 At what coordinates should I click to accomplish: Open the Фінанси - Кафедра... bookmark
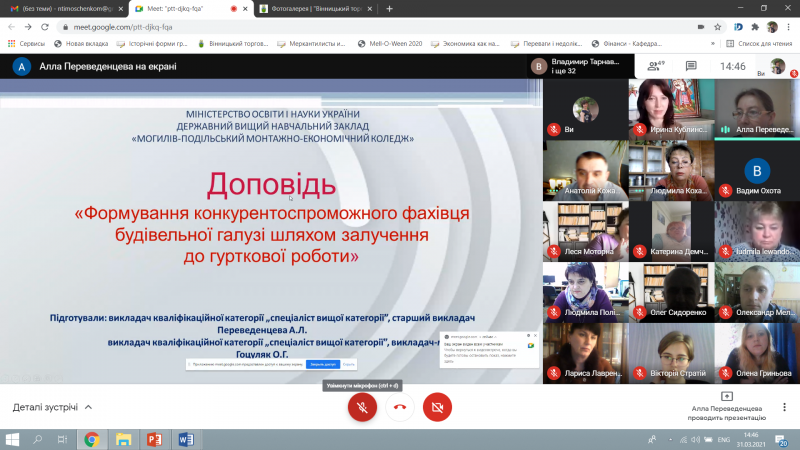click(x=627, y=44)
